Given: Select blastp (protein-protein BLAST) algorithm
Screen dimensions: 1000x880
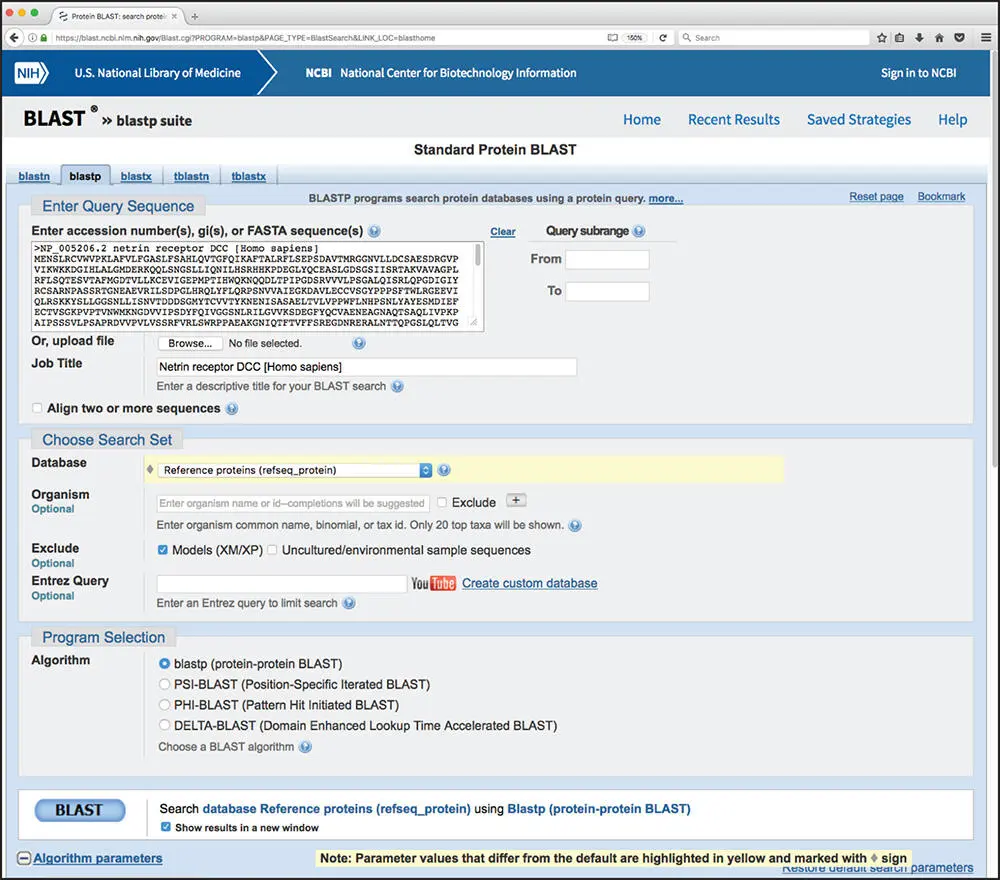Looking at the screenshot, I should 165,664.
